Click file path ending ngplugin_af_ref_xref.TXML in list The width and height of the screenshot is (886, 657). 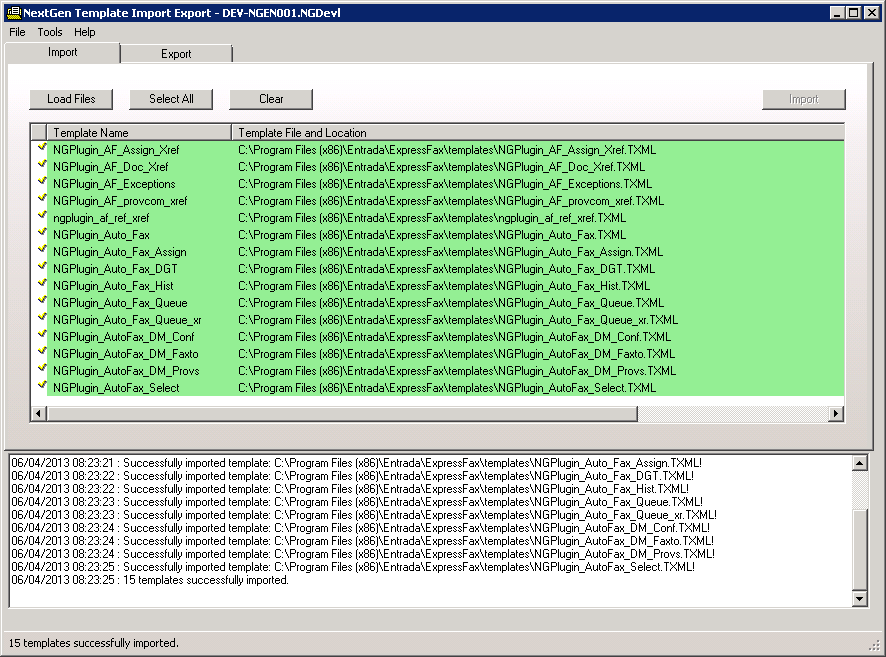432,217
